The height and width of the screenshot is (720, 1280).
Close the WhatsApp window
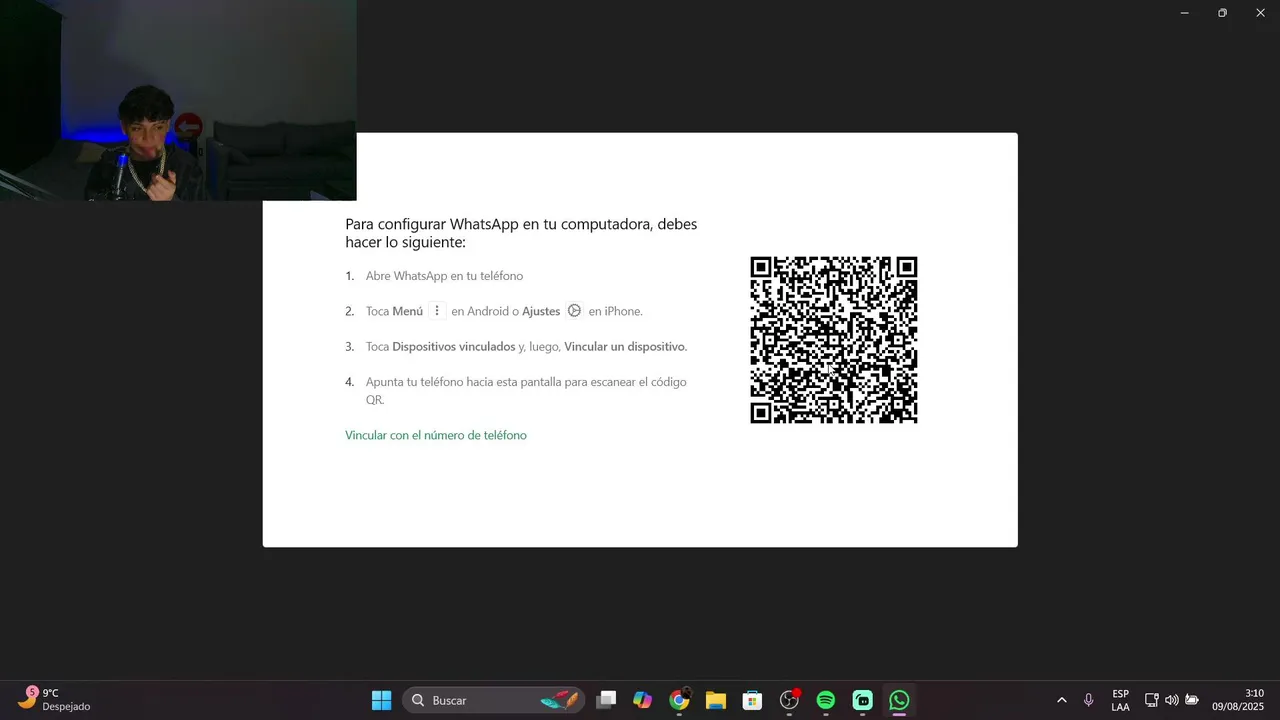(x=1260, y=13)
